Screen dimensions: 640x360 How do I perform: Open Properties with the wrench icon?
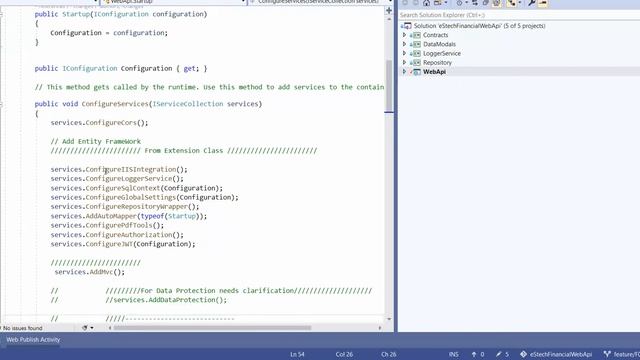(531, 3)
